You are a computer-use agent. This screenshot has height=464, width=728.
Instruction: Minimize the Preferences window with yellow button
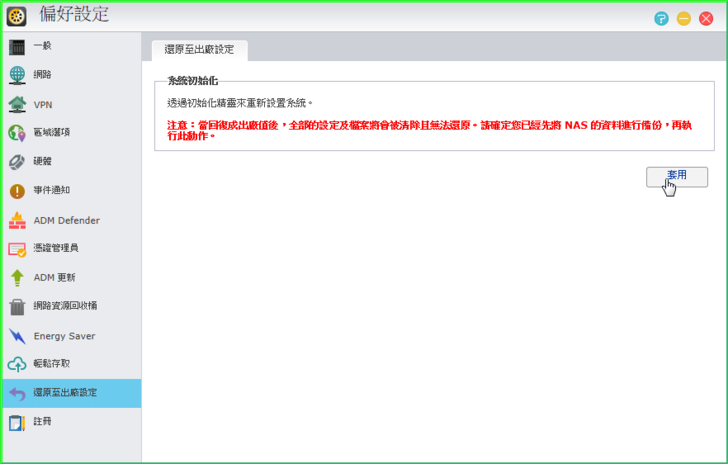pos(683,19)
